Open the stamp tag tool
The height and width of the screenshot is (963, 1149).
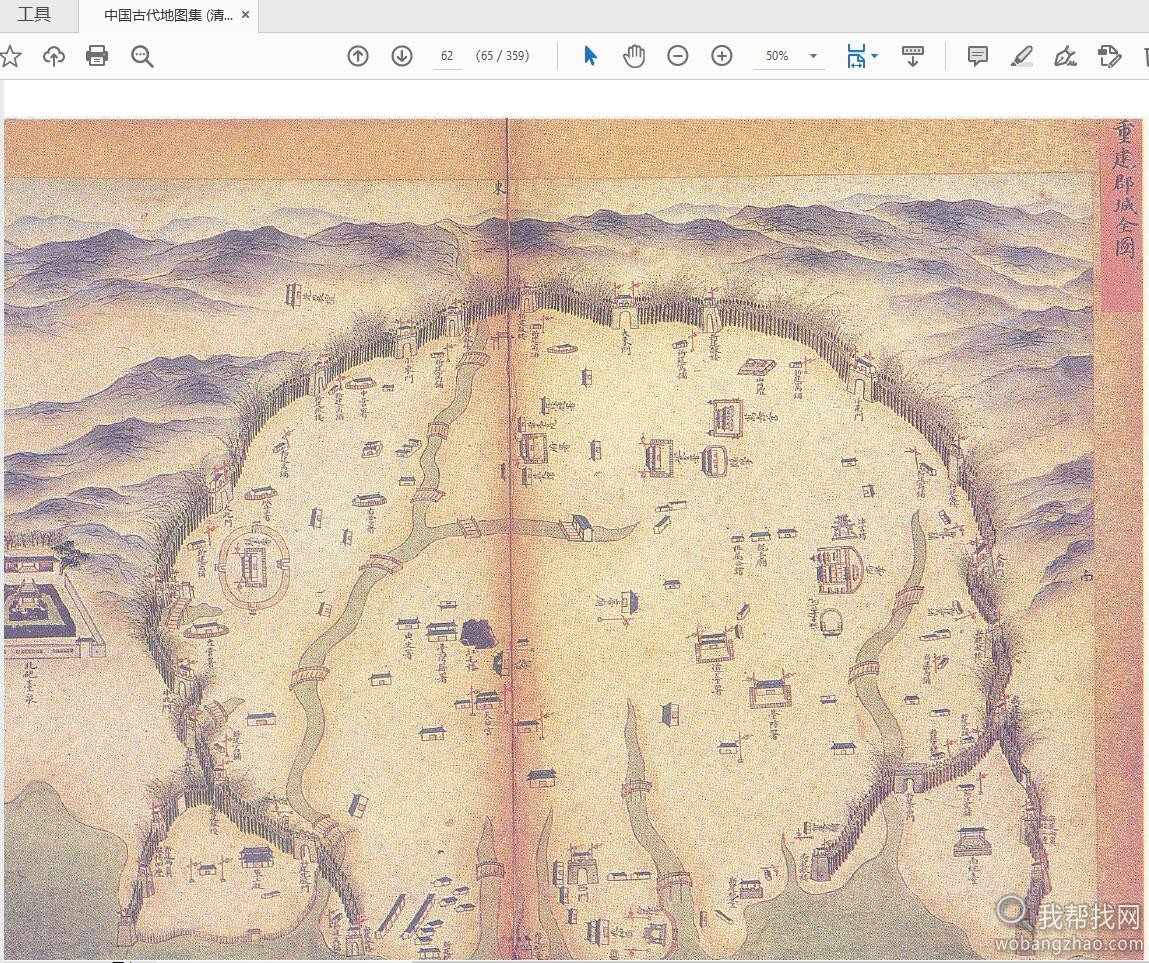[x=1109, y=56]
